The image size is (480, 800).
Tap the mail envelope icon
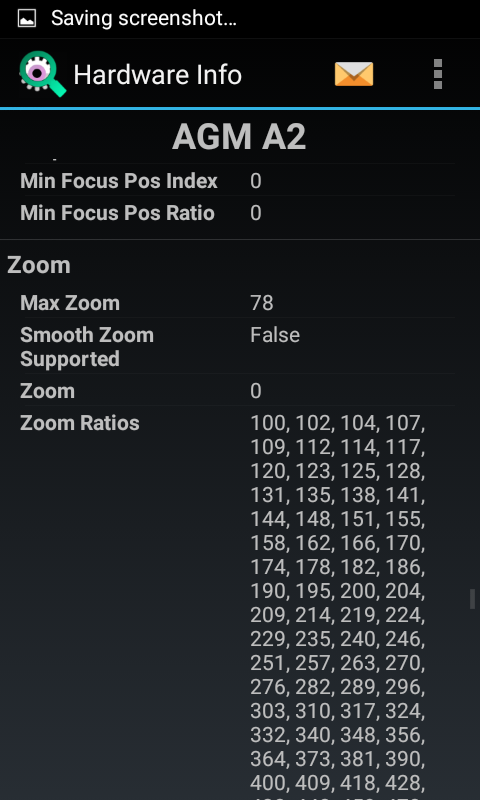pyautogui.click(x=353, y=74)
